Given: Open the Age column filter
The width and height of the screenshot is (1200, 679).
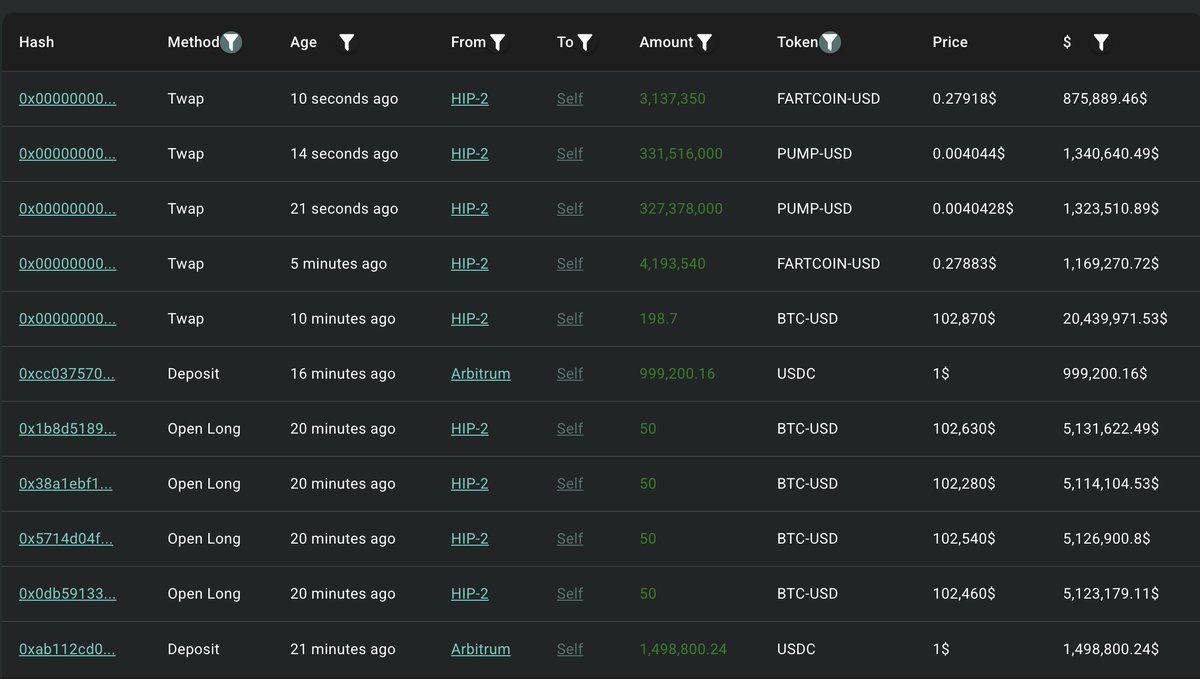Looking at the screenshot, I should (x=346, y=42).
